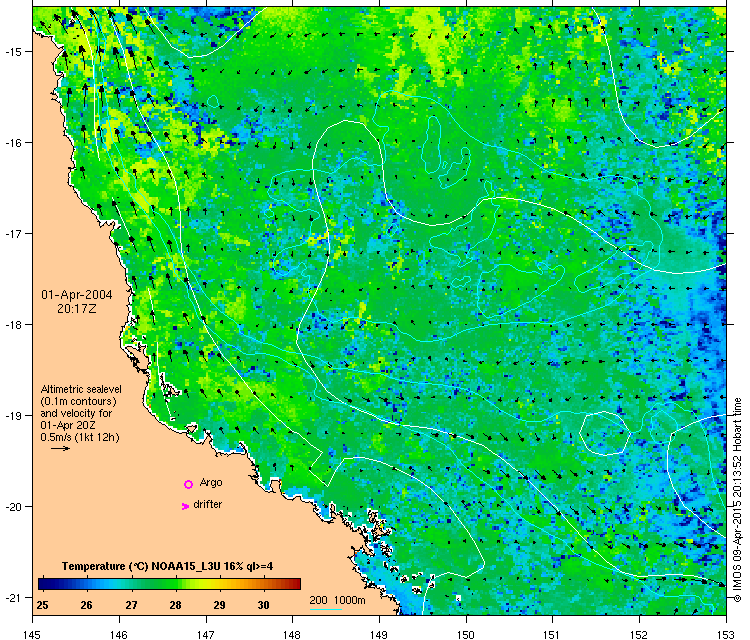The width and height of the screenshot is (750, 640).
Task: Click the cyan 200m bathymetry legend line
Action: coord(326,609)
